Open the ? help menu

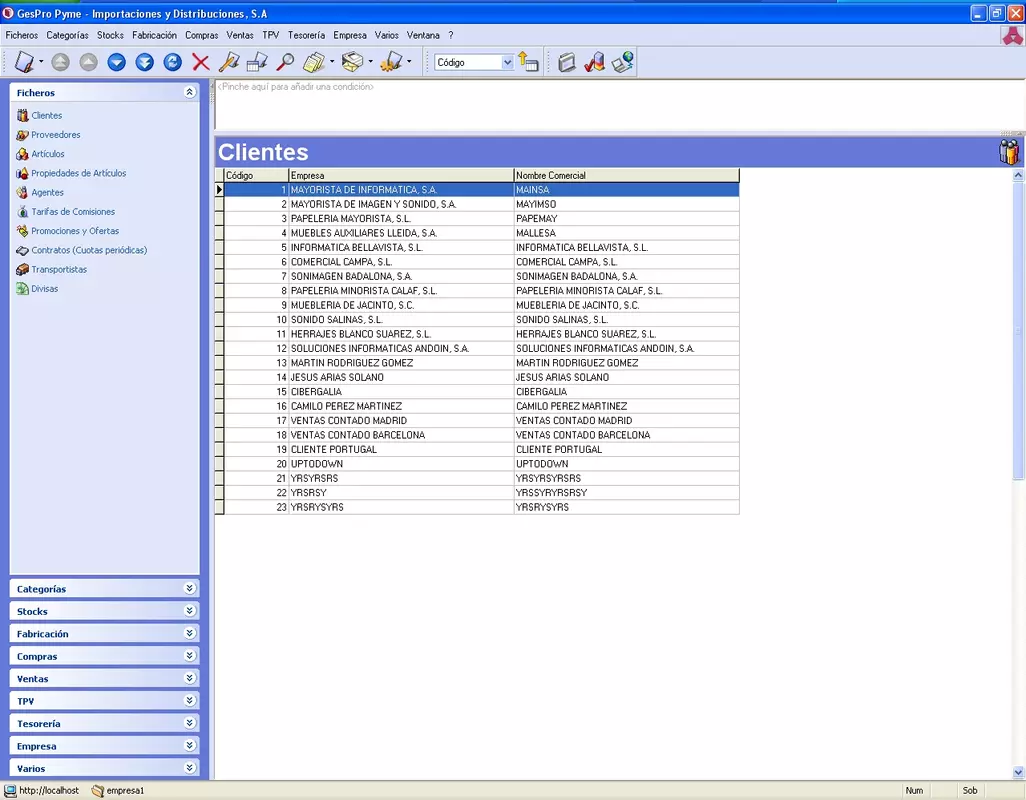[451, 35]
